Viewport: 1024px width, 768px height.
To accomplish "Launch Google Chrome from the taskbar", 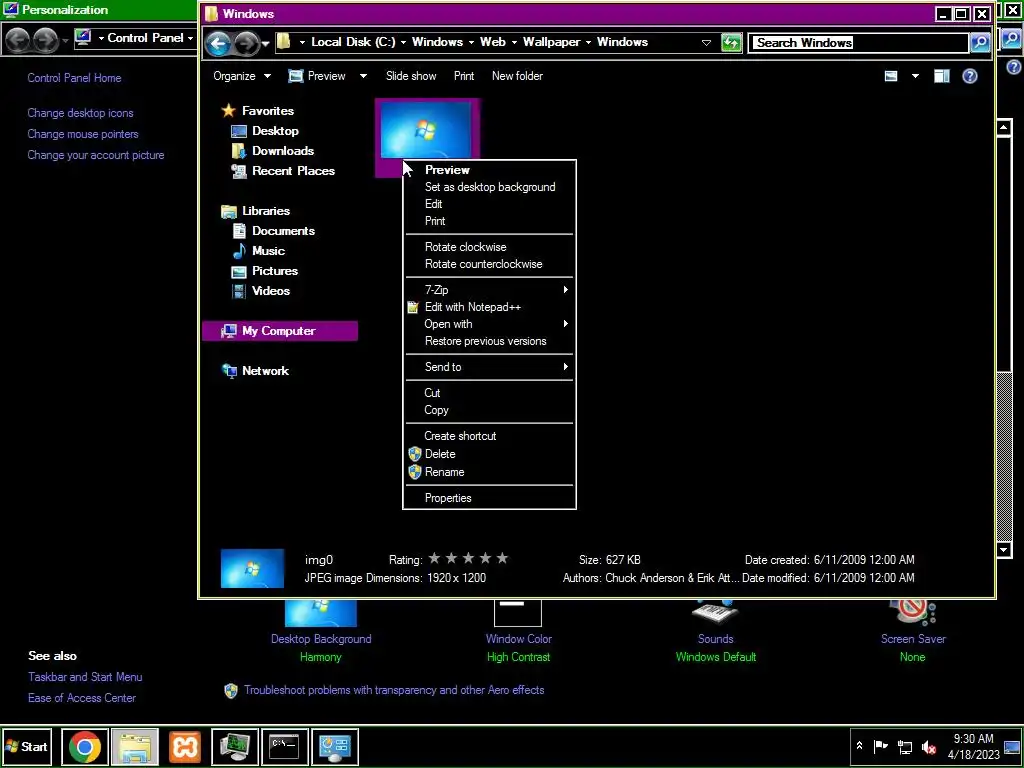I will (85, 746).
